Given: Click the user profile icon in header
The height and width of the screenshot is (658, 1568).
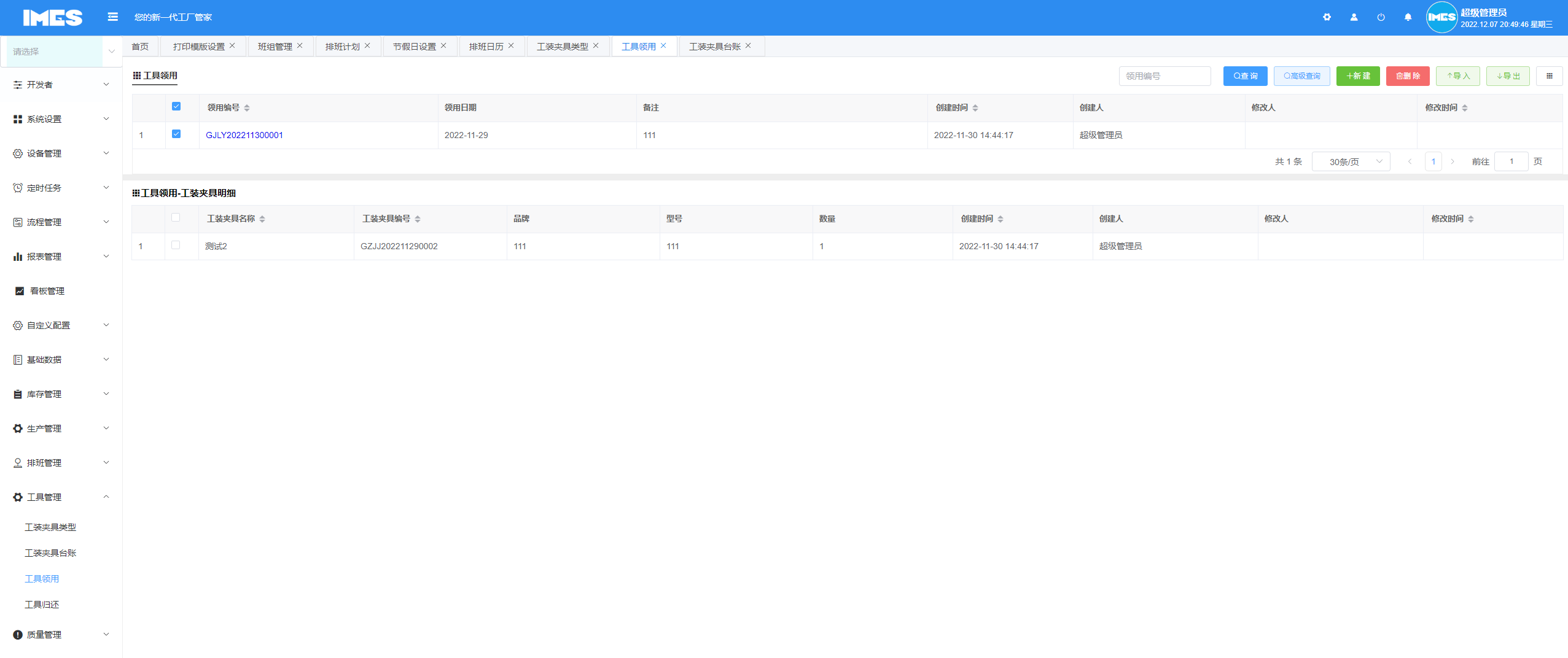Looking at the screenshot, I should pyautogui.click(x=1354, y=17).
